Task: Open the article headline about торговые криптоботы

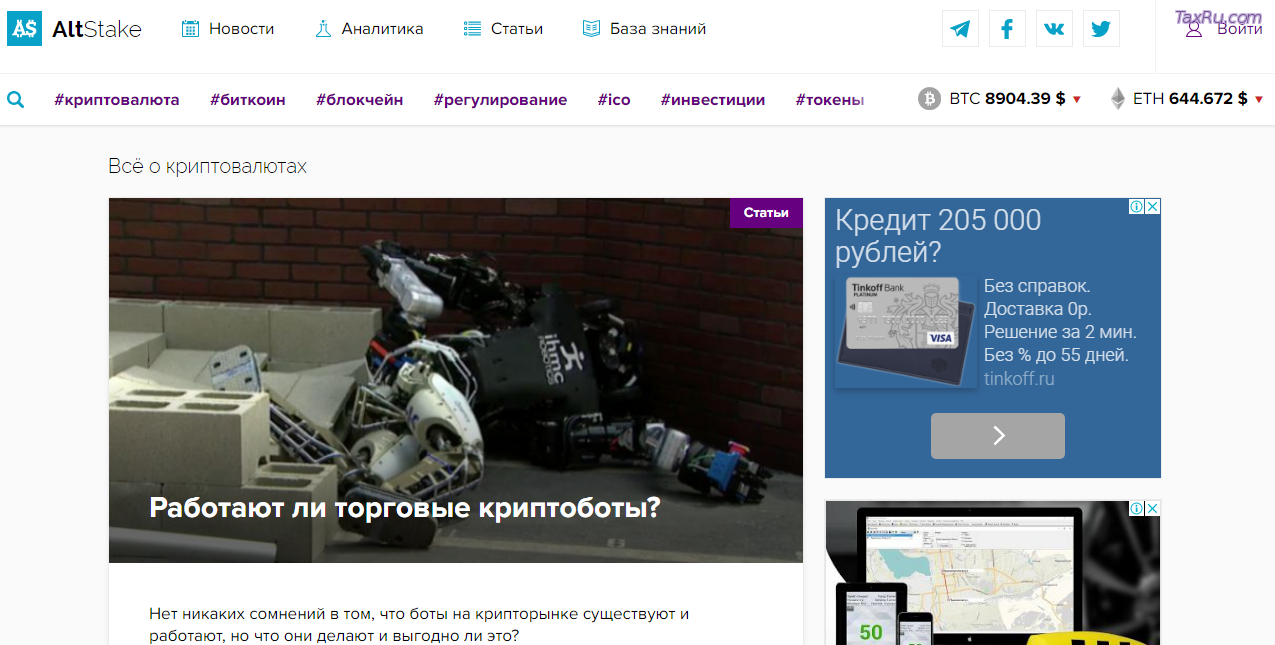Action: tap(403, 507)
